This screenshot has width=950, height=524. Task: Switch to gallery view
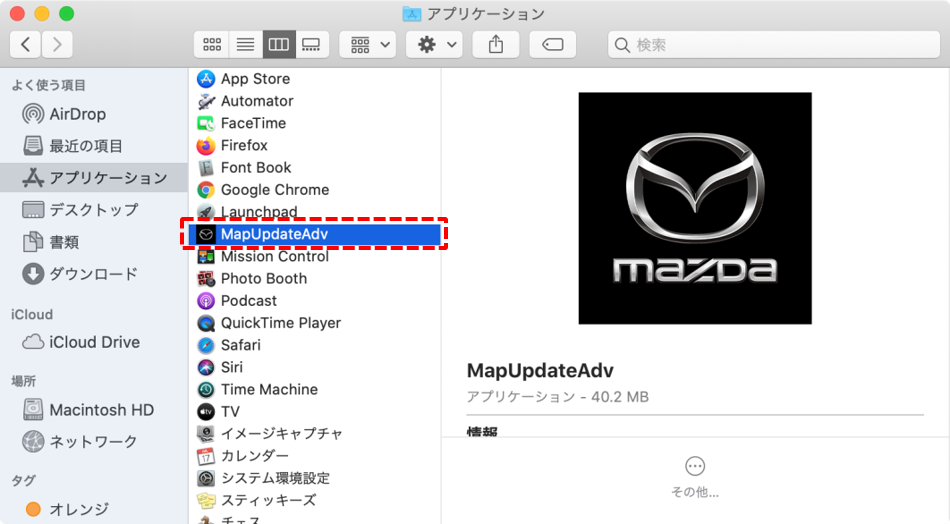pyautogui.click(x=311, y=44)
